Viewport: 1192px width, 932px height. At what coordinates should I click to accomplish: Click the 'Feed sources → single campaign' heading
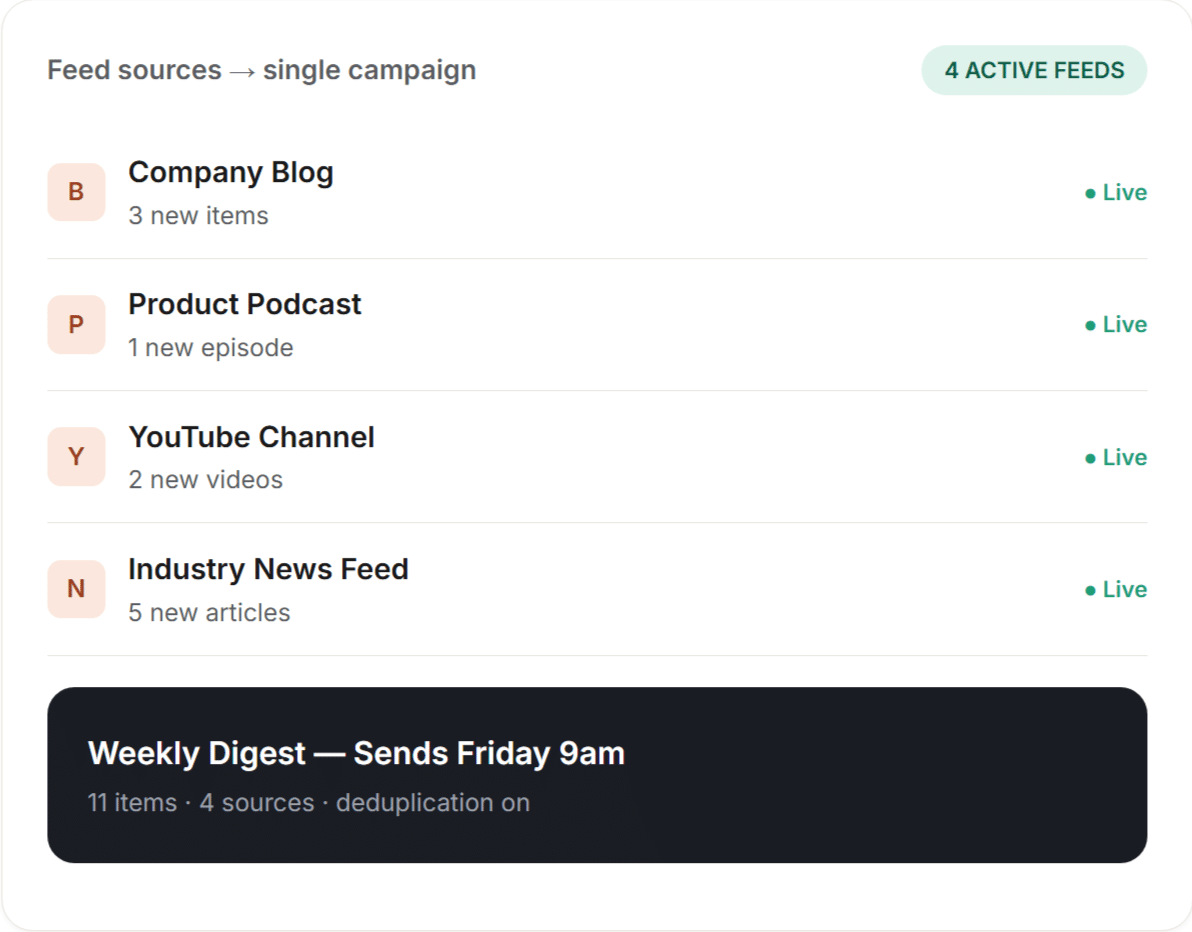(262, 70)
